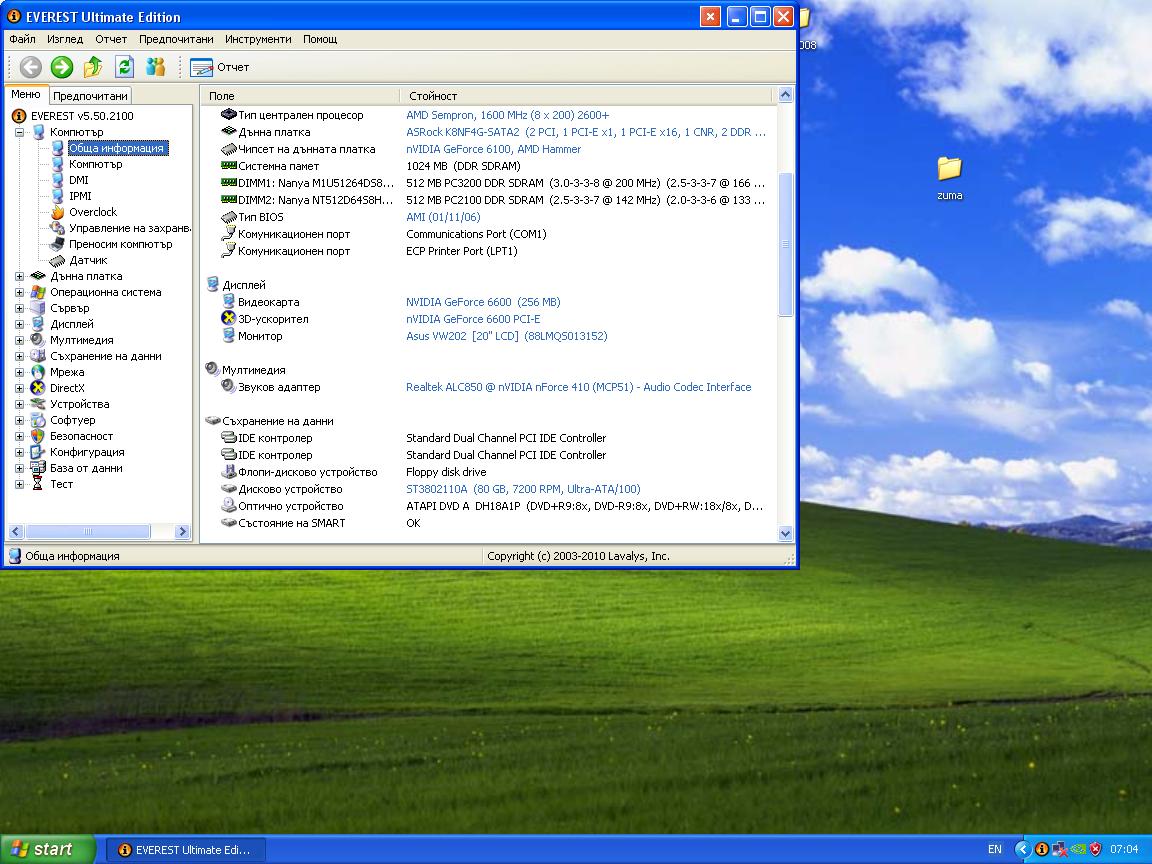This screenshot has height=864, width=1152.
Task: Select Датчик sensor in the tree
Action: point(88,260)
